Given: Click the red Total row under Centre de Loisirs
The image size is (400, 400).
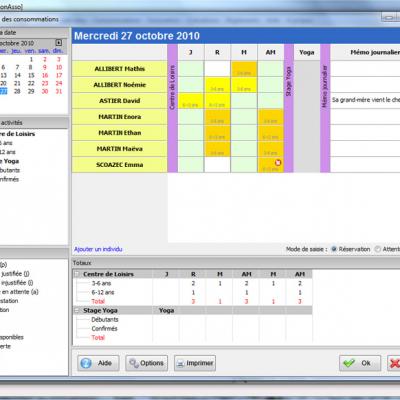Looking at the screenshot, I should pyautogui.click(x=193, y=301).
